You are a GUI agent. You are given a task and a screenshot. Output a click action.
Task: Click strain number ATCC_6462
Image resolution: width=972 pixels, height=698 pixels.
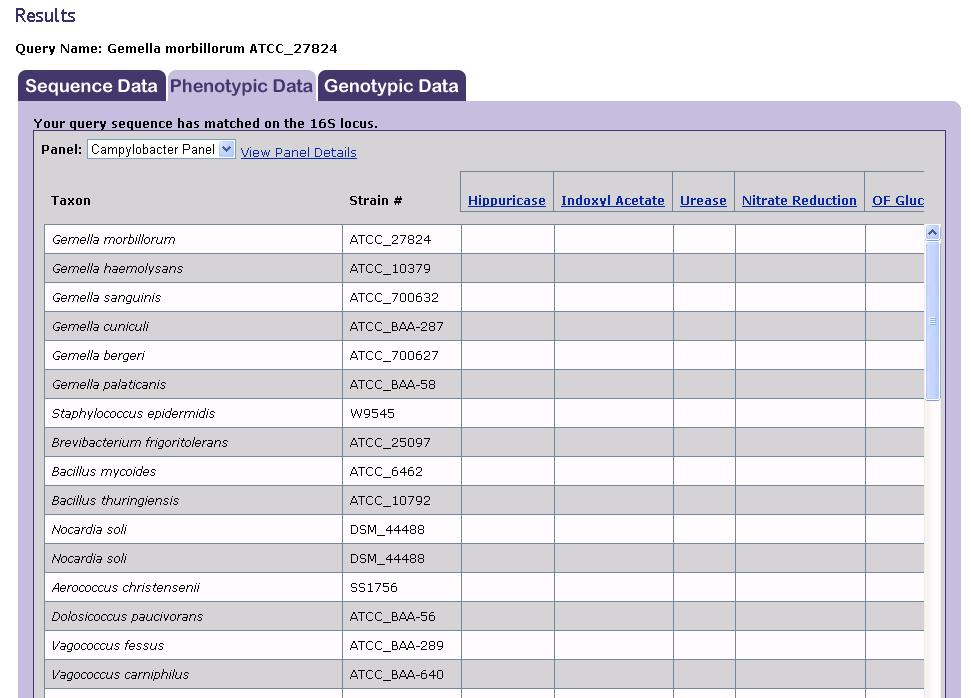pyautogui.click(x=386, y=472)
